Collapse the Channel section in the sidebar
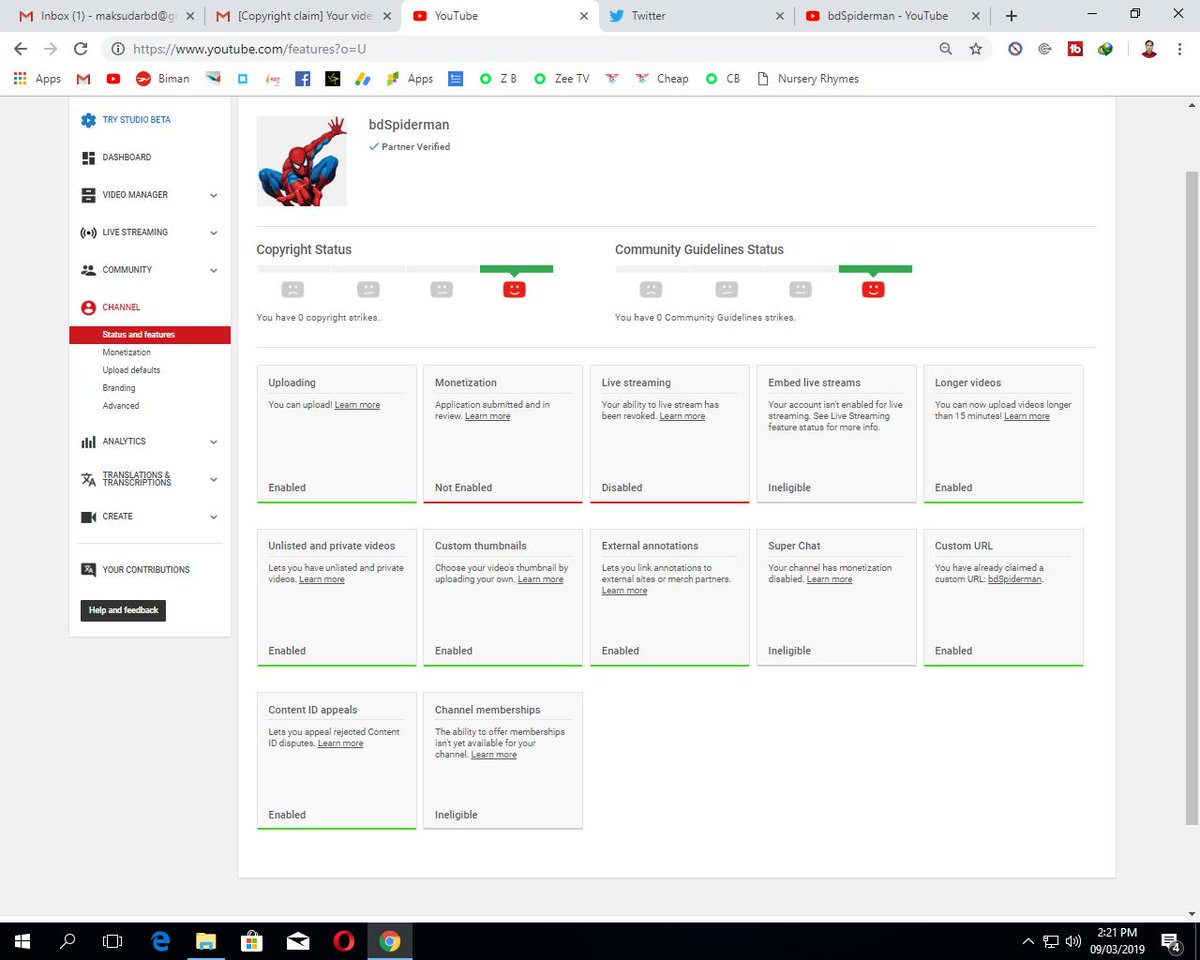The image size is (1200, 960). tap(110, 308)
